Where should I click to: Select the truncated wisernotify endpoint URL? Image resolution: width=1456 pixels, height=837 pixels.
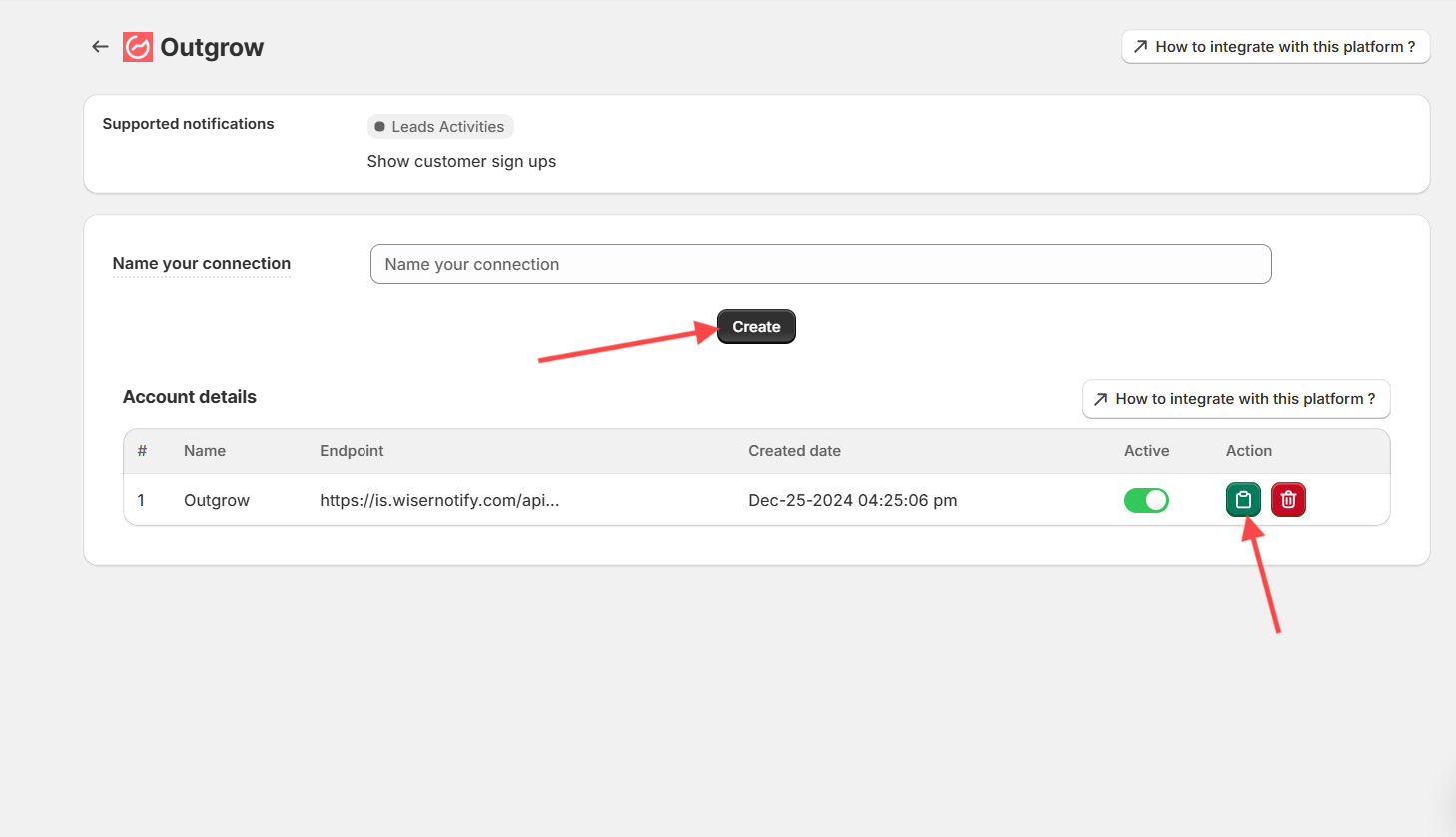click(x=439, y=500)
